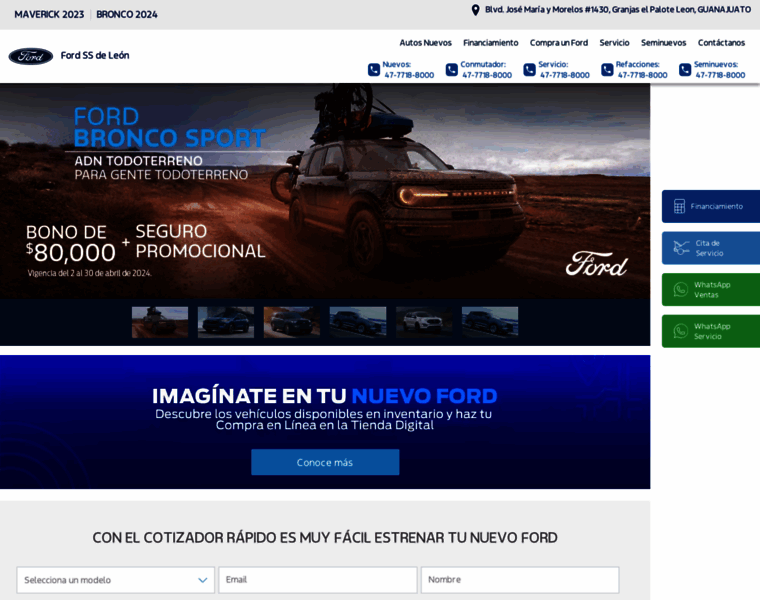Open the Servicio menu in the top navigation
Viewport: 760px width, 600px height.
tap(614, 43)
